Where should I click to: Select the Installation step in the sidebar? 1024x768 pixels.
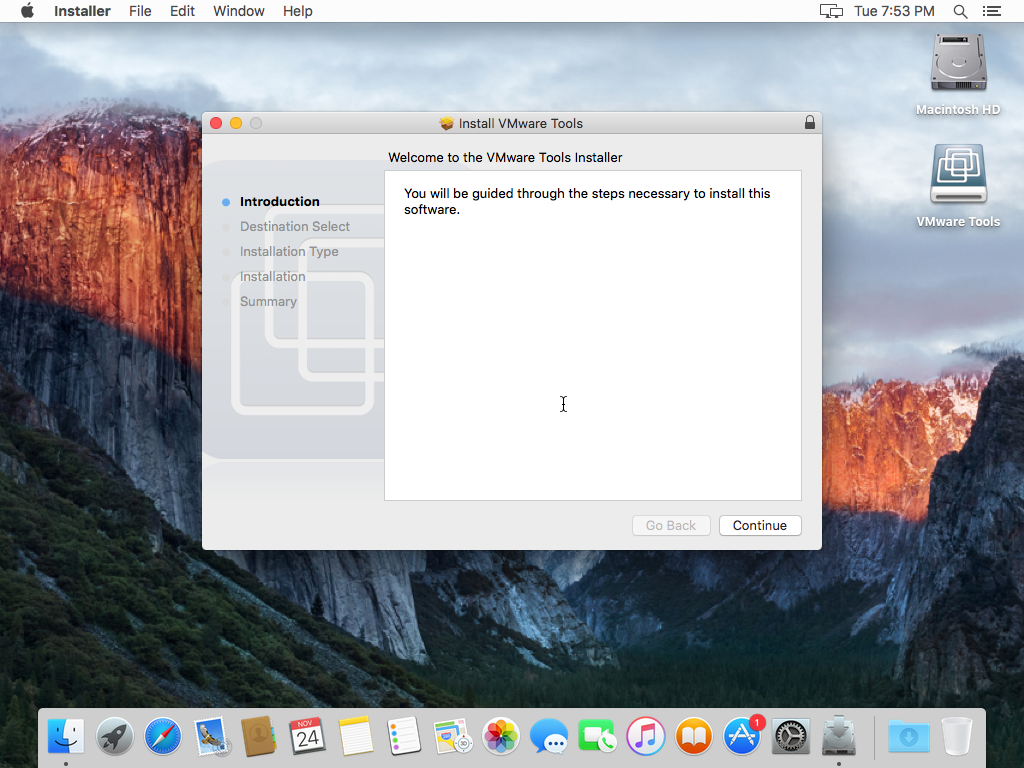click(x=272, y=277)
